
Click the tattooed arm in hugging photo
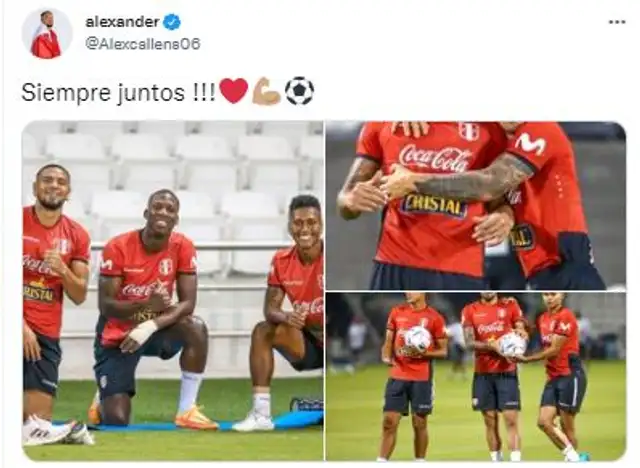pyautogui.click(x=473, y=180)
